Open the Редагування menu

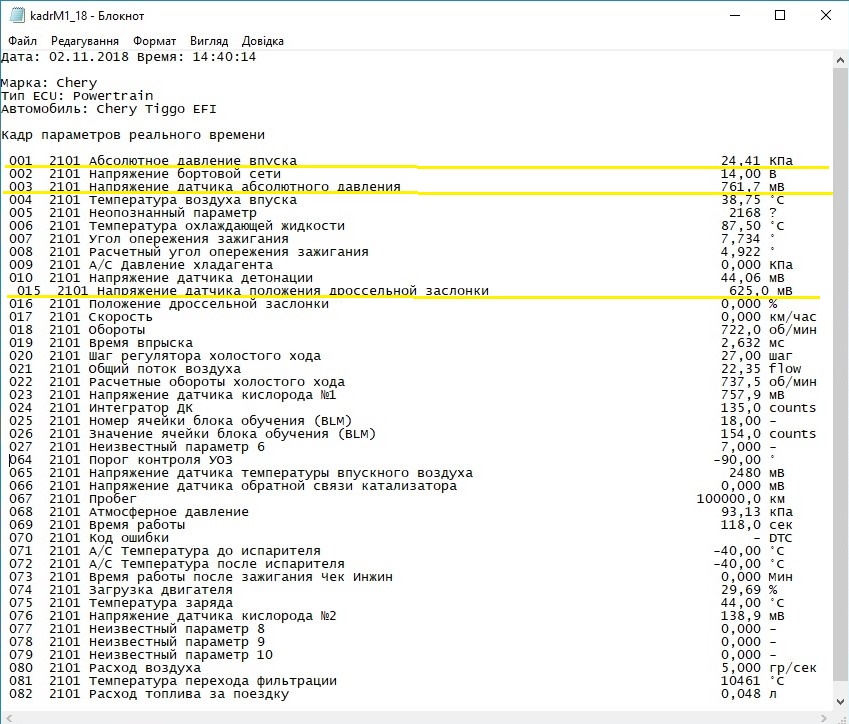(x=84, y=41)
